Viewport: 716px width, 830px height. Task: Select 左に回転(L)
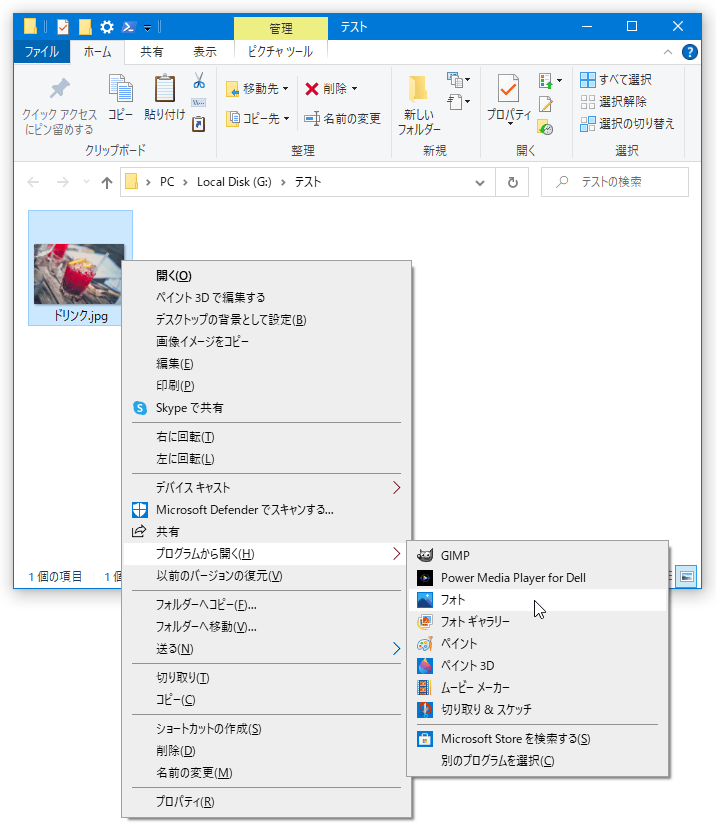tap(266, 459)
